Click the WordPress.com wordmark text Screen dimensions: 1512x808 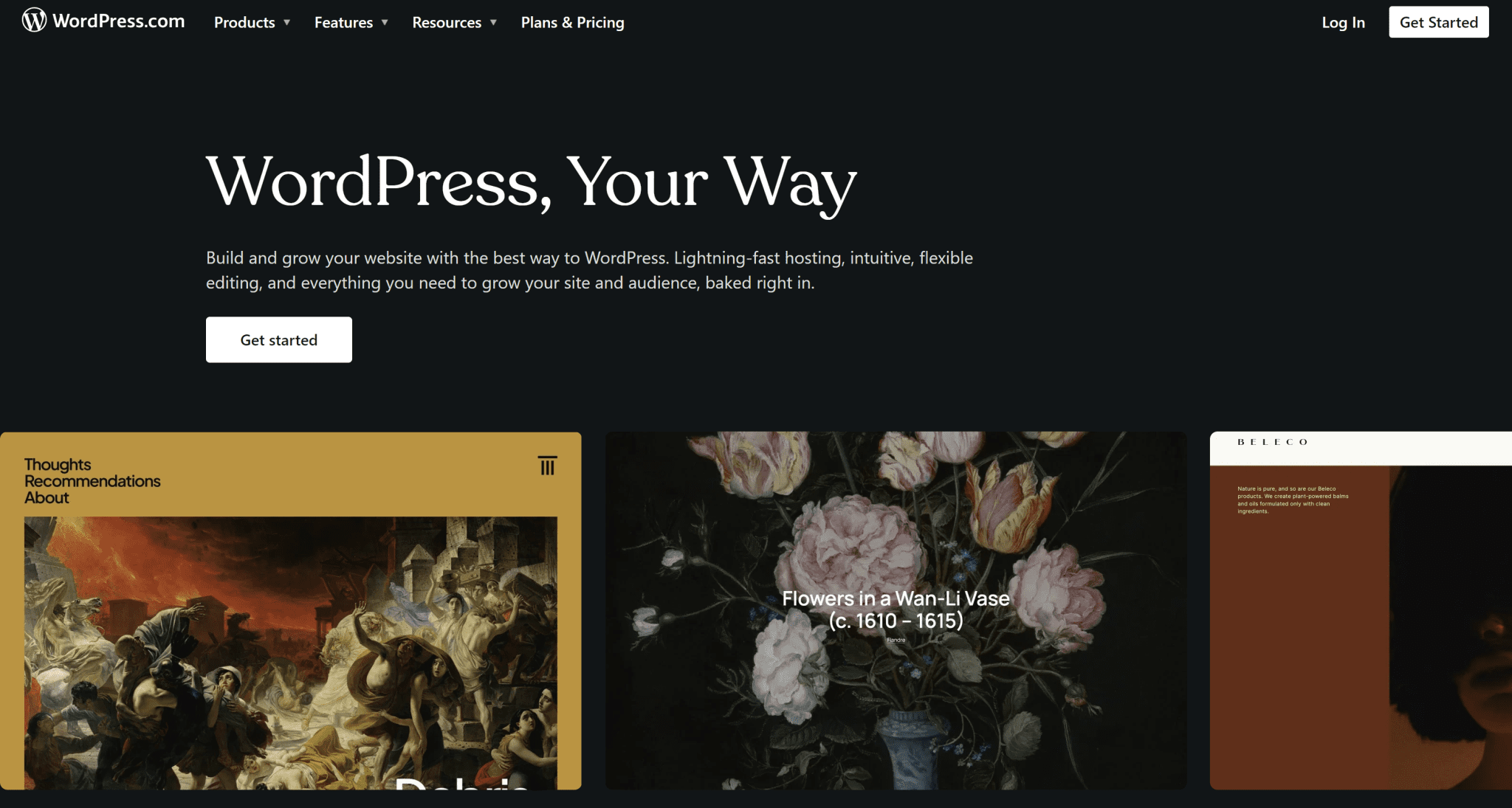pyautogui.click(x=119, y=21)
